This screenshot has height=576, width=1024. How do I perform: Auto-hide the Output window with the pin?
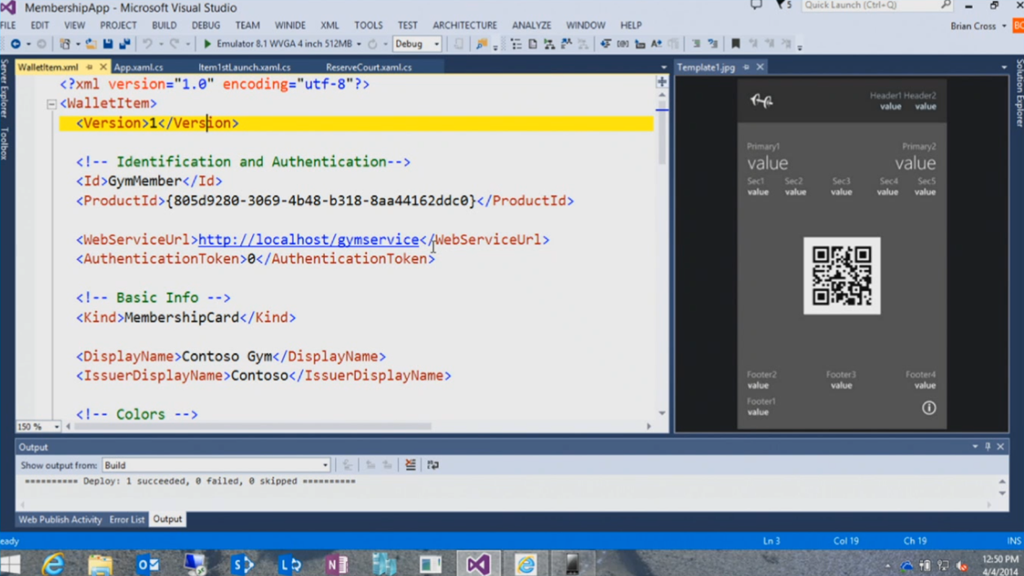tap(988, 447)
